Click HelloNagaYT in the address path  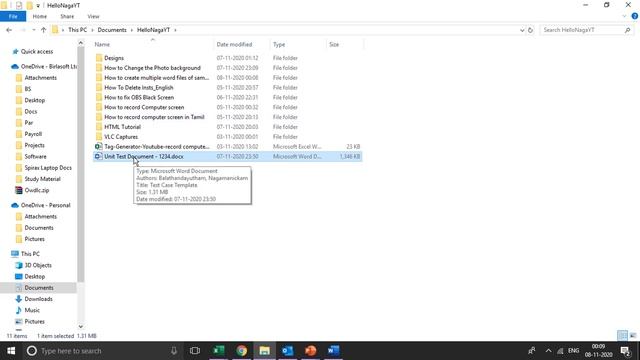153,30
